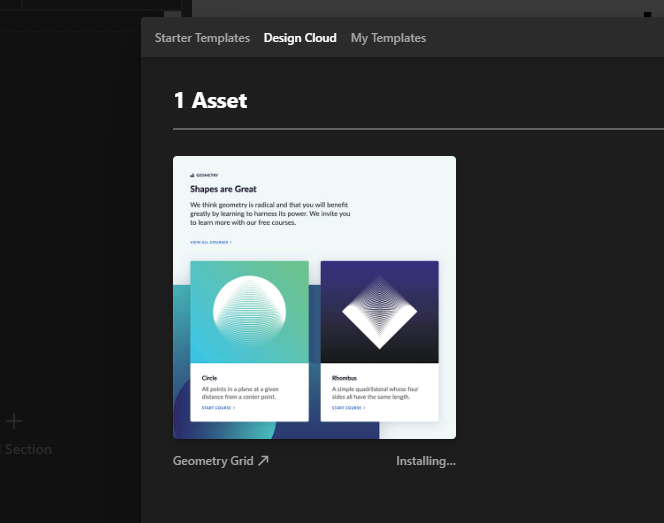The height and width of the screenshot is (523, 664).
Task: Click the plus icon above Section
Action: pyautogui.click(x=14, y=421)
